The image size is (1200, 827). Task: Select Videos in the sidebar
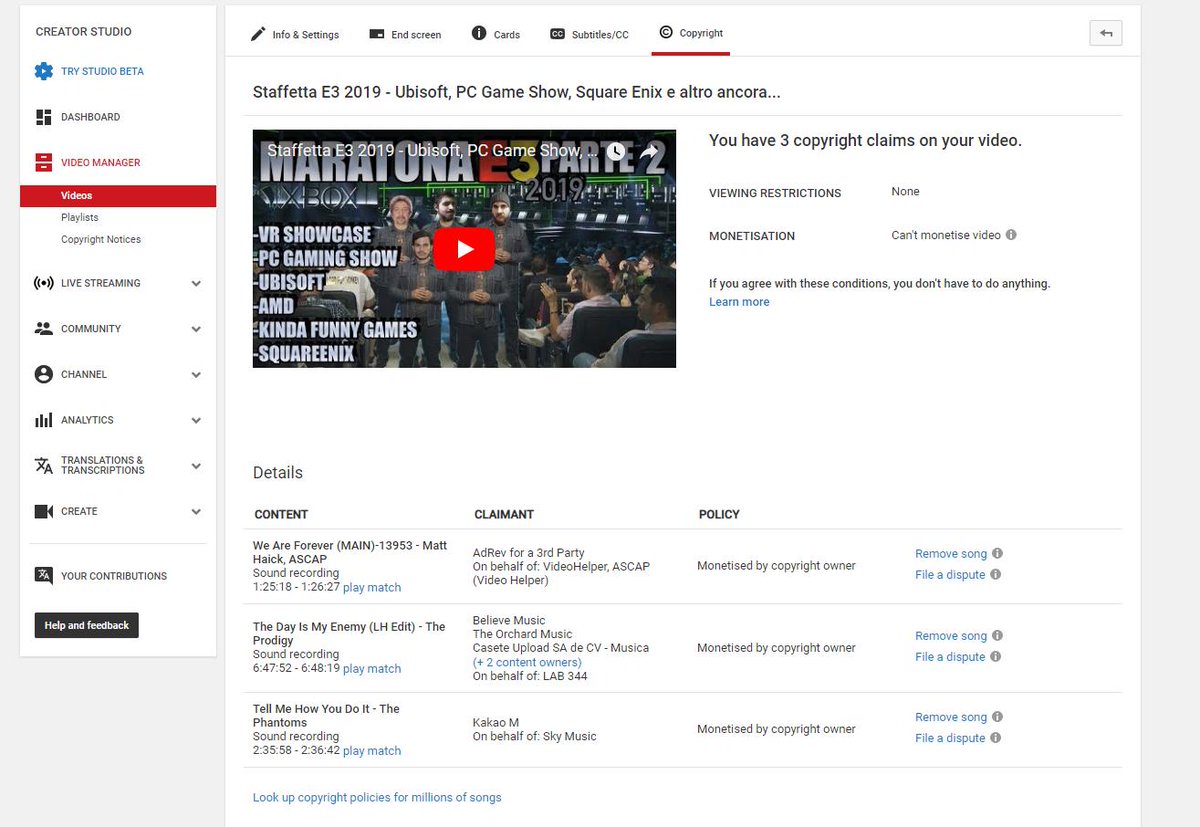118,196
